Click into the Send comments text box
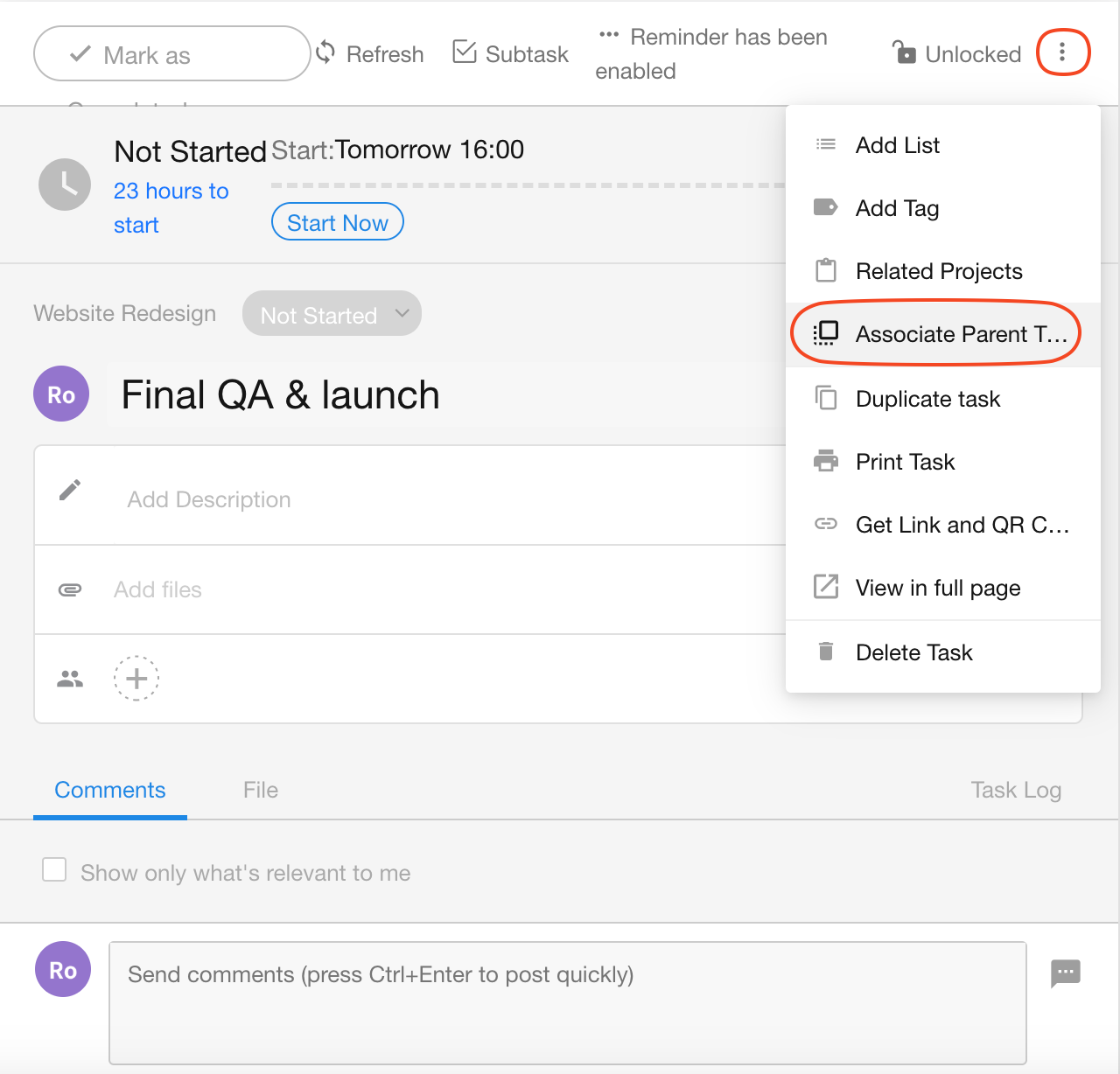This screenshot has width=1120, height=1074. pyautogui.click(x=567, y=1002)
